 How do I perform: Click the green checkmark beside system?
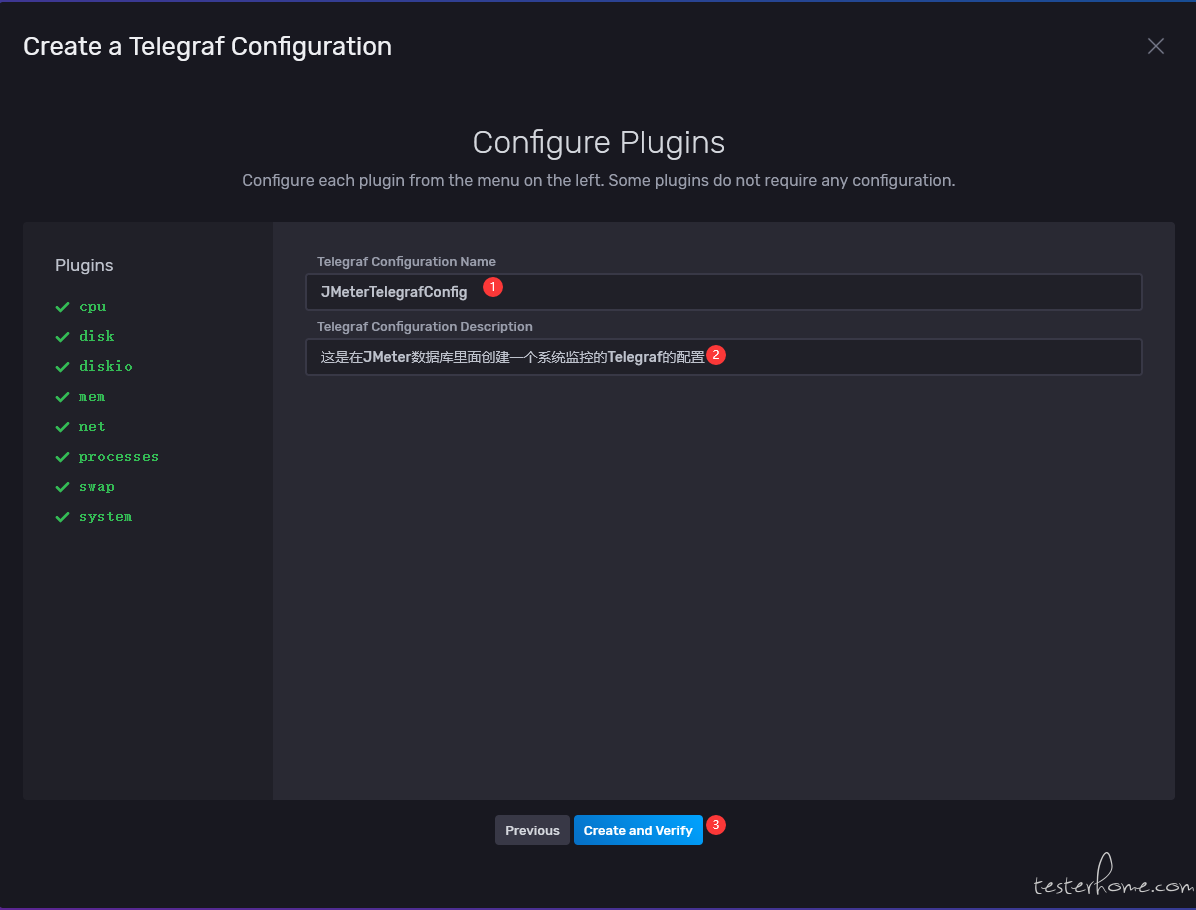(63, 516)
